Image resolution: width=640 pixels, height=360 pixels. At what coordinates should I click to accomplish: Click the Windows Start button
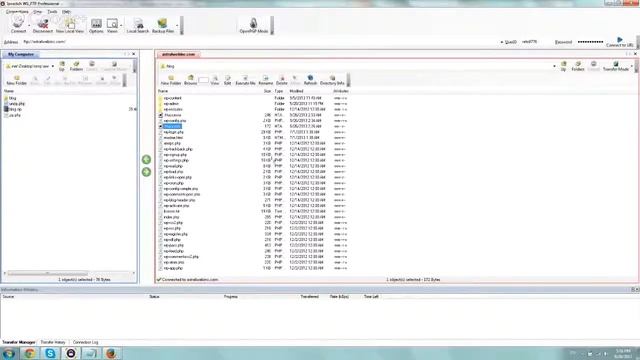[9, 353]
